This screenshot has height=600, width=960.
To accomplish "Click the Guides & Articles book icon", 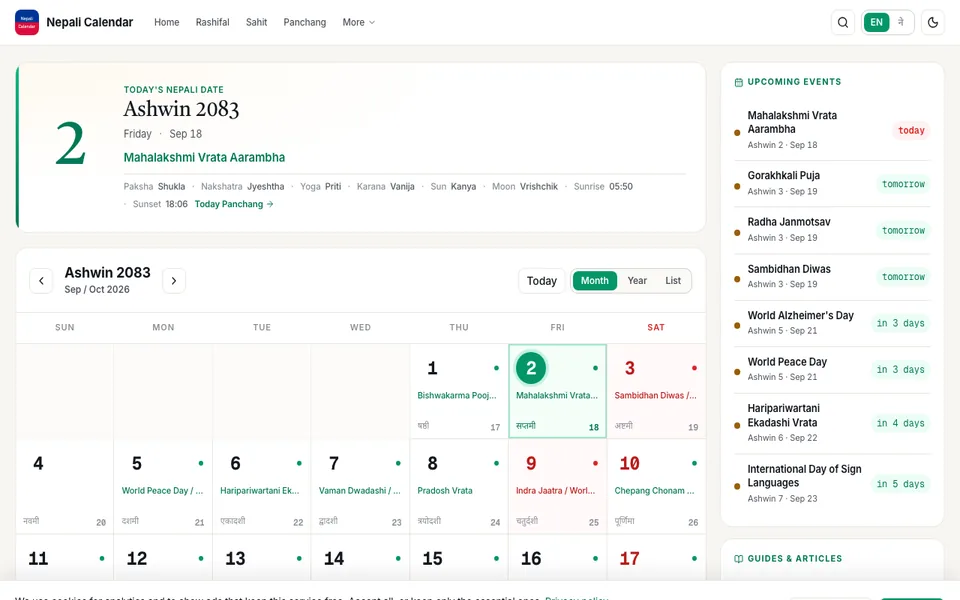I will 738,559.
